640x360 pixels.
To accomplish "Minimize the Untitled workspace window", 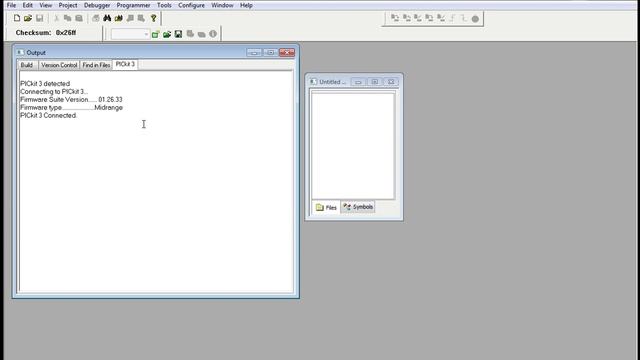I will coord(358,82).
